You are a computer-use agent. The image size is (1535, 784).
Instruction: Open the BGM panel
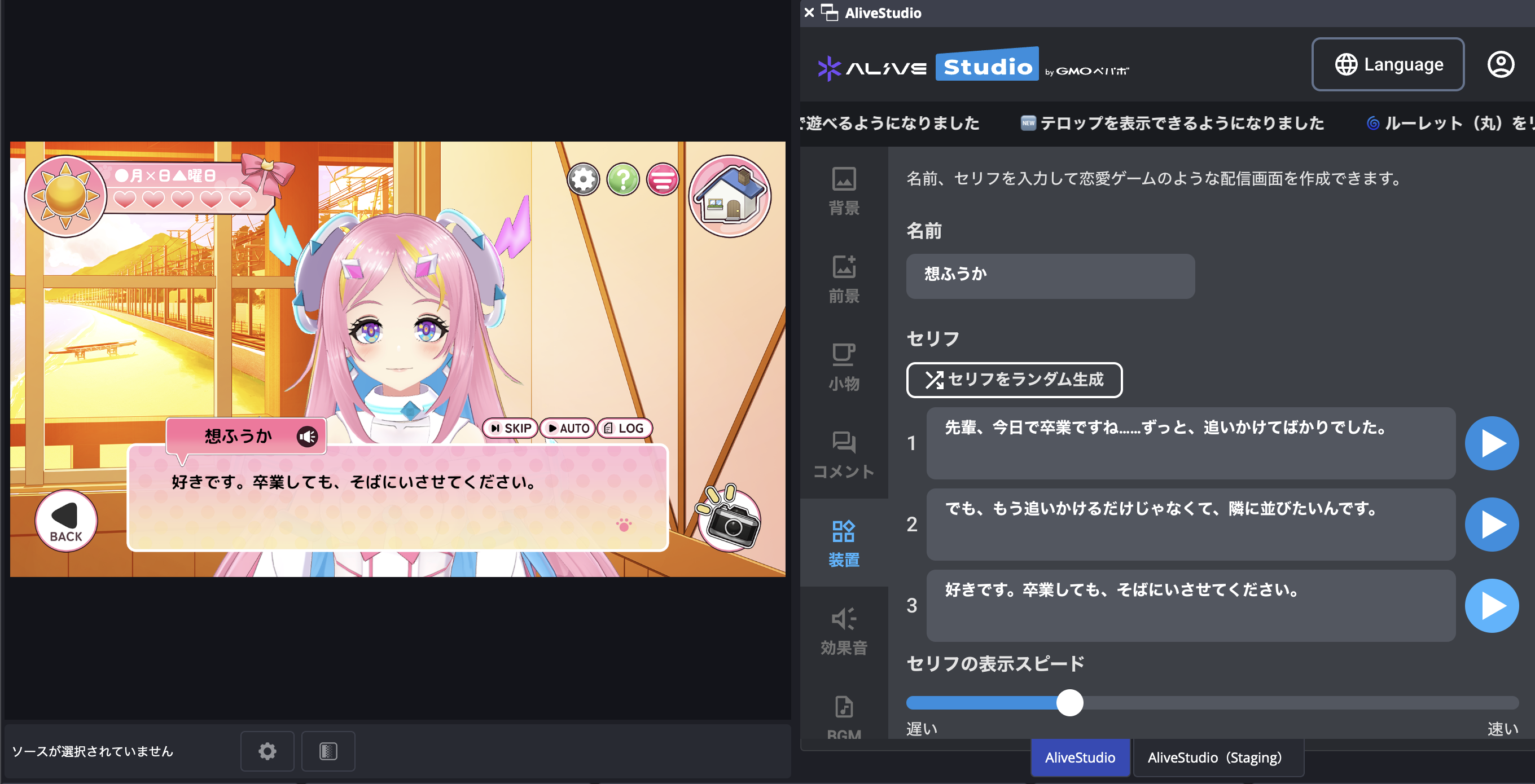(x=844, y=717)
